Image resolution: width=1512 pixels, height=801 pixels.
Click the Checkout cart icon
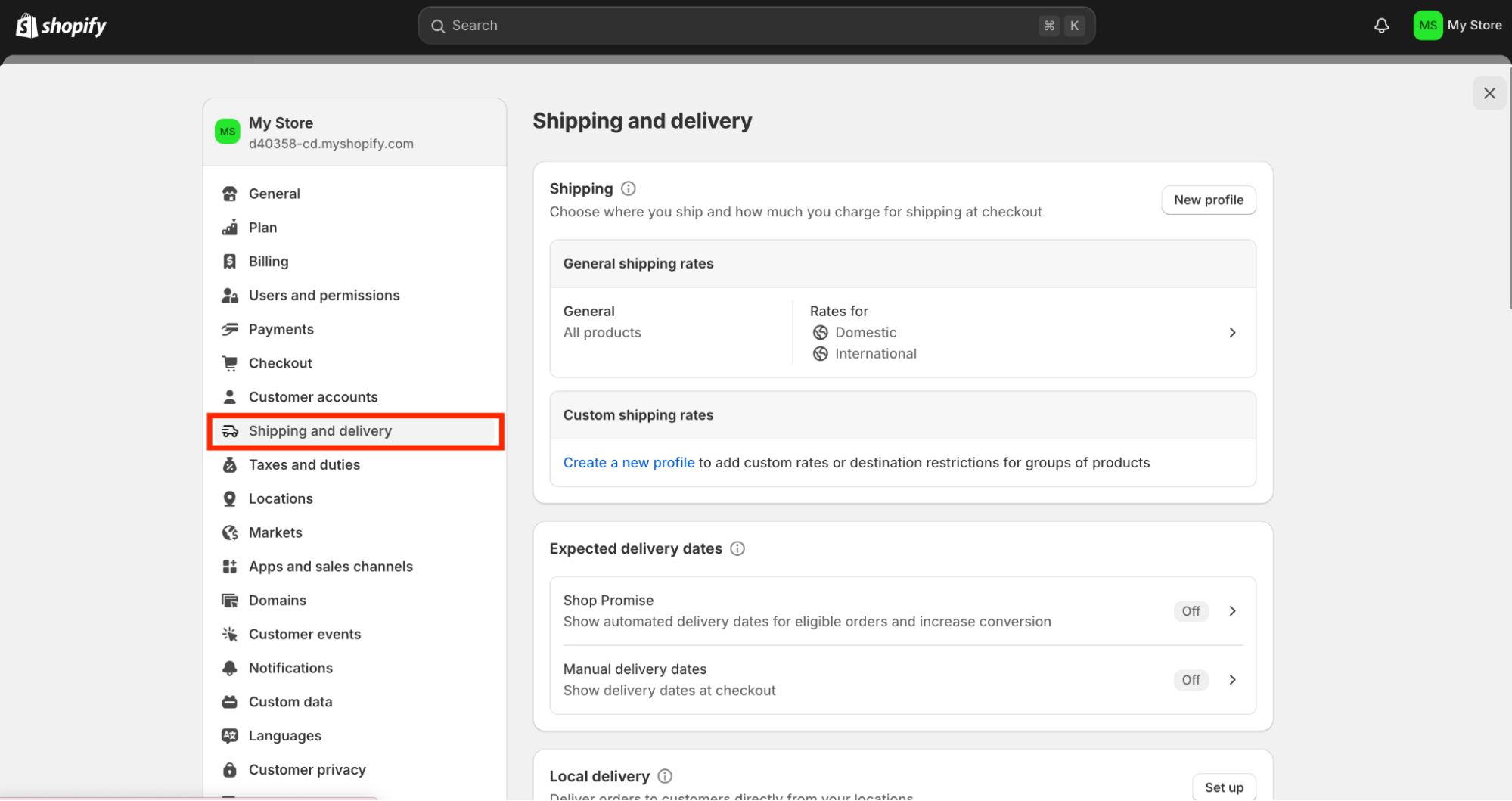[x=229, y=362]
